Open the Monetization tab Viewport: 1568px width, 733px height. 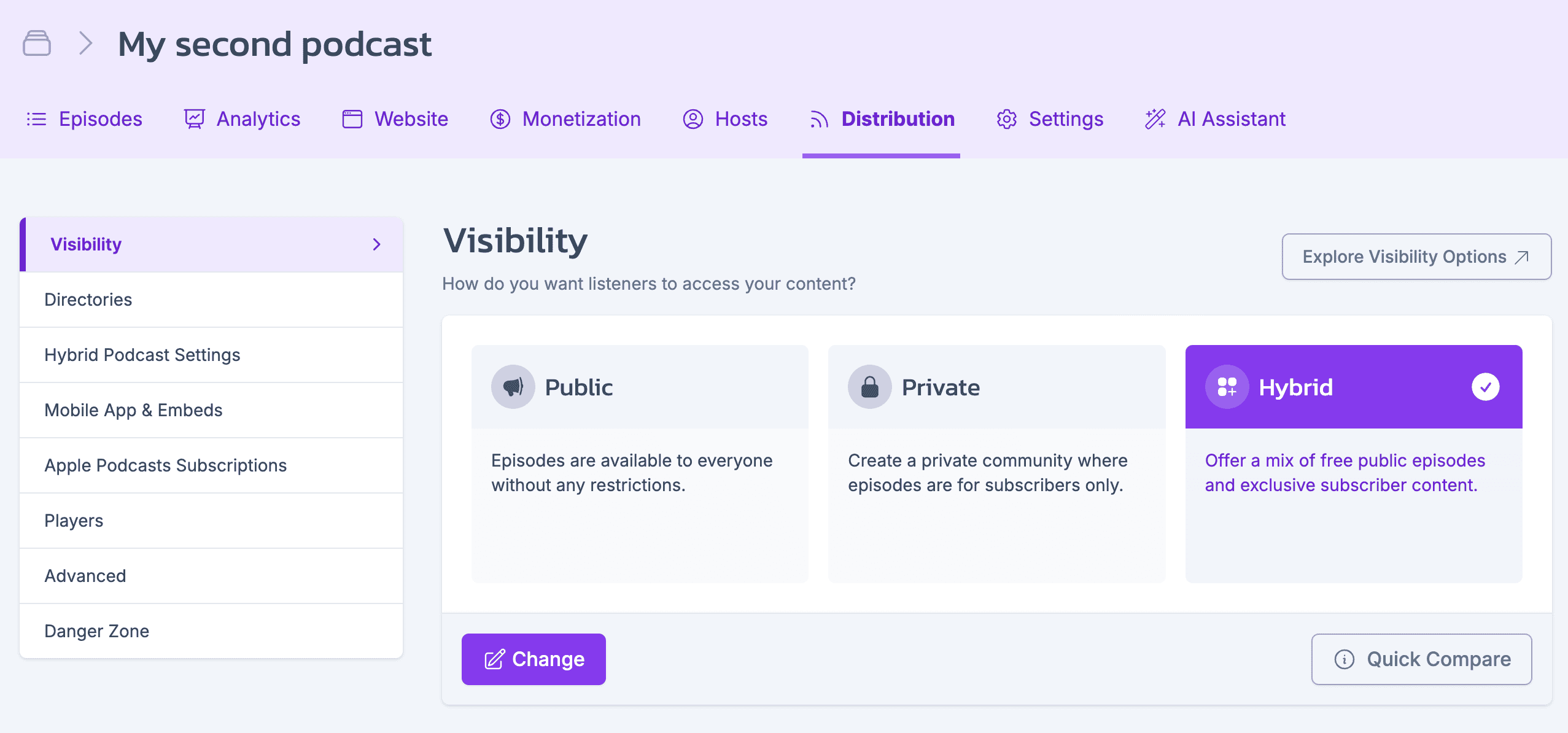(565, 119)
